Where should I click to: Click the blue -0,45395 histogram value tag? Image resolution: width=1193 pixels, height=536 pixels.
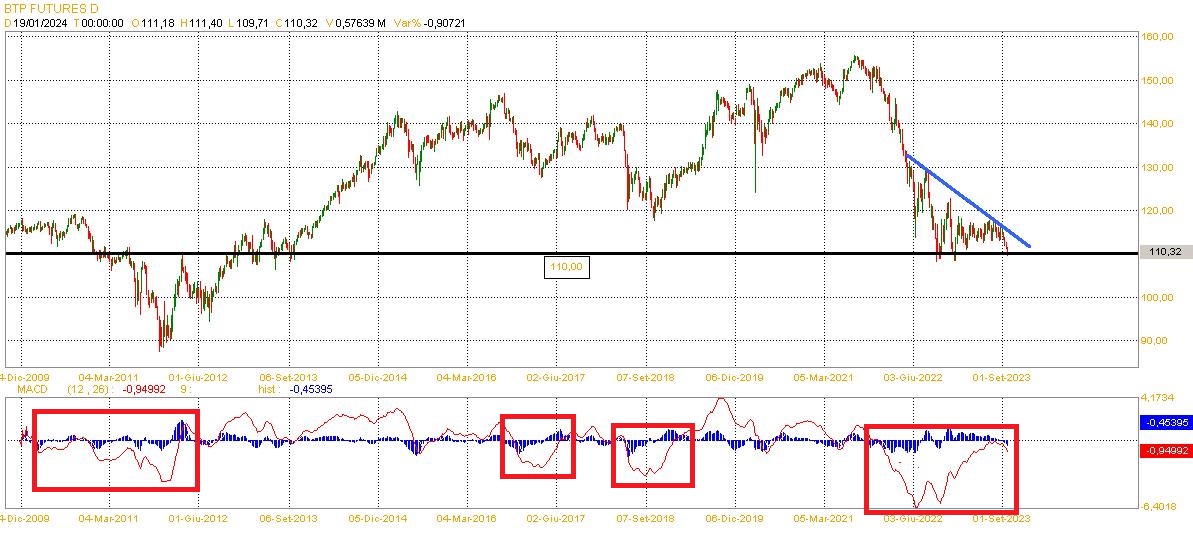[x=1164, y=422]
